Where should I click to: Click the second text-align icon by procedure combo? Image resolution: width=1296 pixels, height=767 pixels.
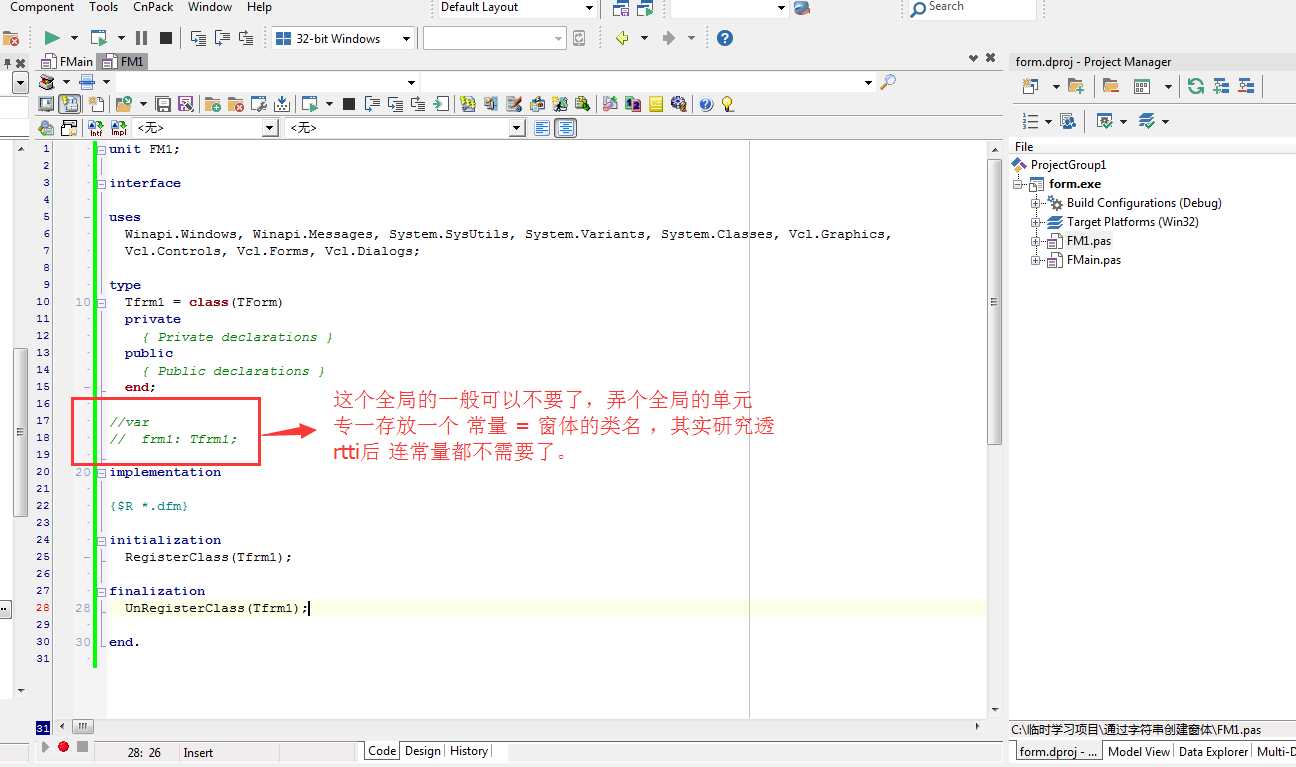pyautogui.click(x=566, y=128)
